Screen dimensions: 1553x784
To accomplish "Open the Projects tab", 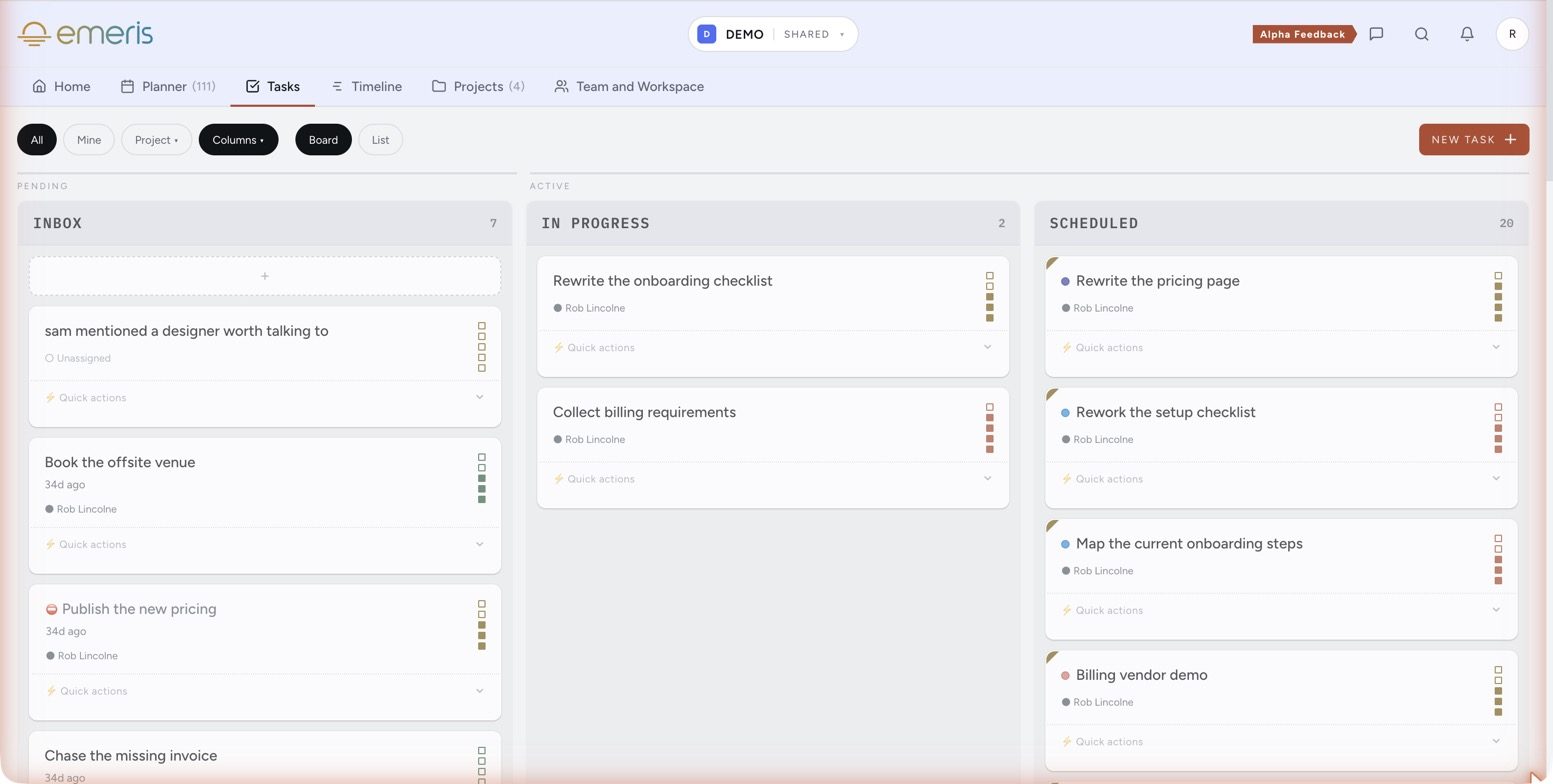I will point(478,87).
